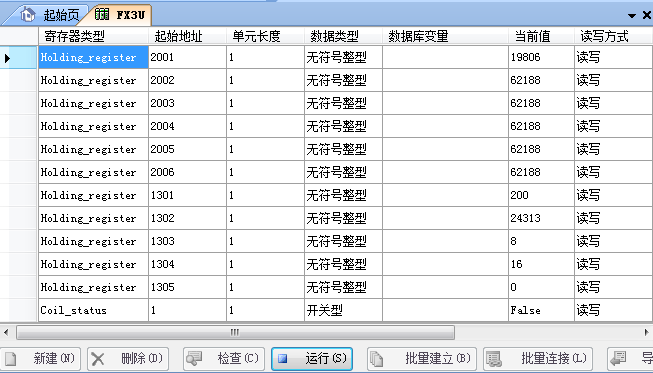
Task: Click the 检查(C) inspect icon
Action: tap(194, 358)
